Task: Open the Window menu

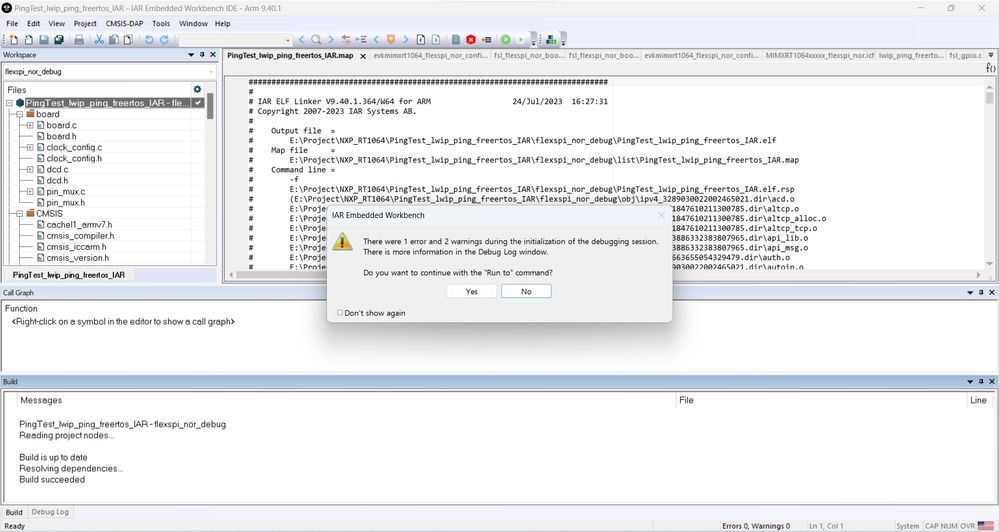Action: point(193,24)
